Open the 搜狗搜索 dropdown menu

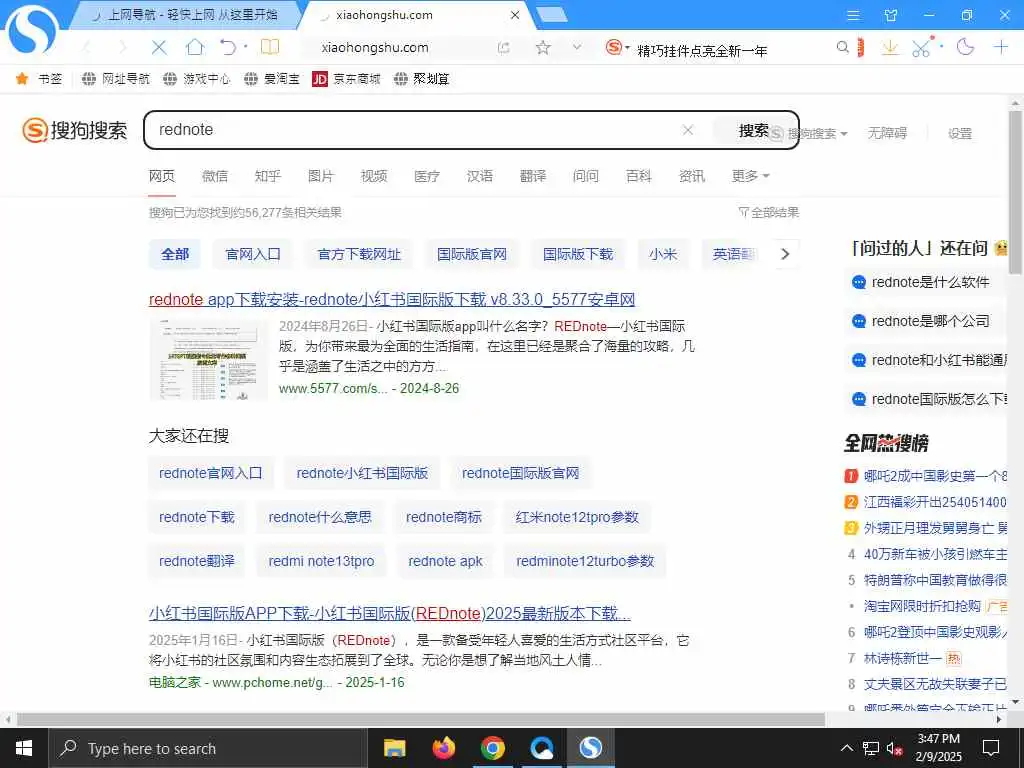[x=810, y=133]
